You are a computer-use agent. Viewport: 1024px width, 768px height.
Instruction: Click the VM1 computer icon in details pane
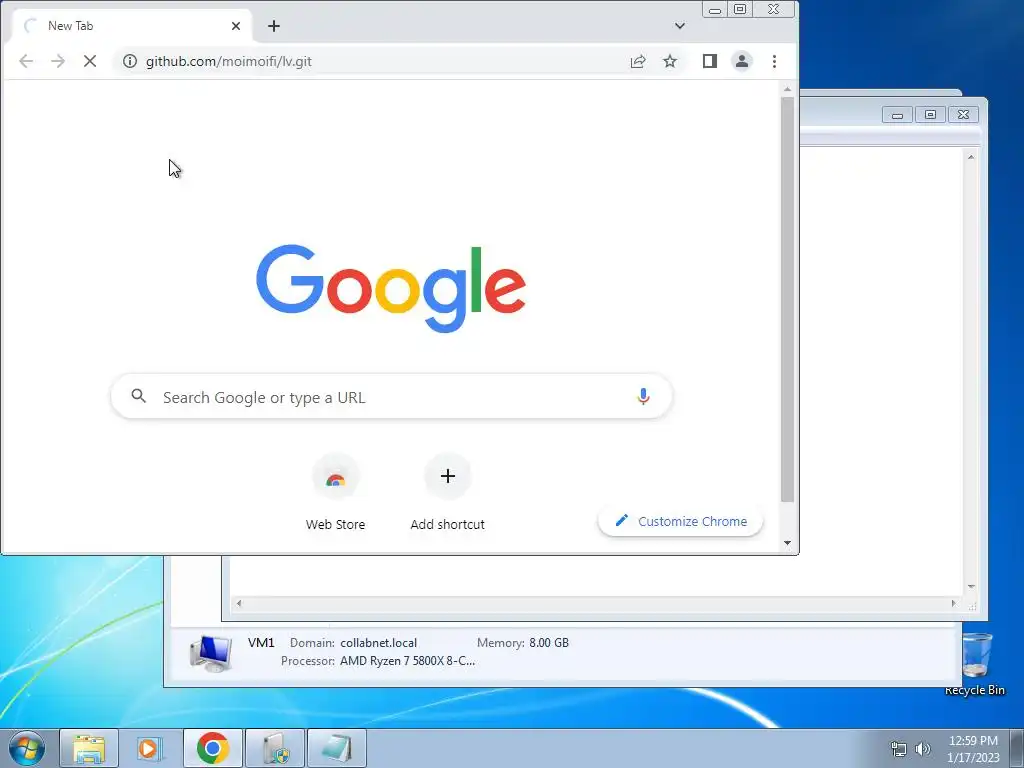click(210, 653)
